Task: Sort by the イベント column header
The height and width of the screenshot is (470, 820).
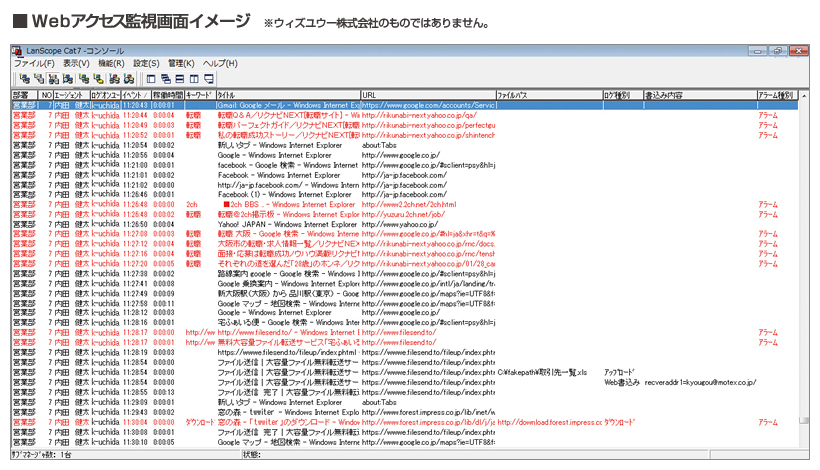Action: click(x=136, y=95)
